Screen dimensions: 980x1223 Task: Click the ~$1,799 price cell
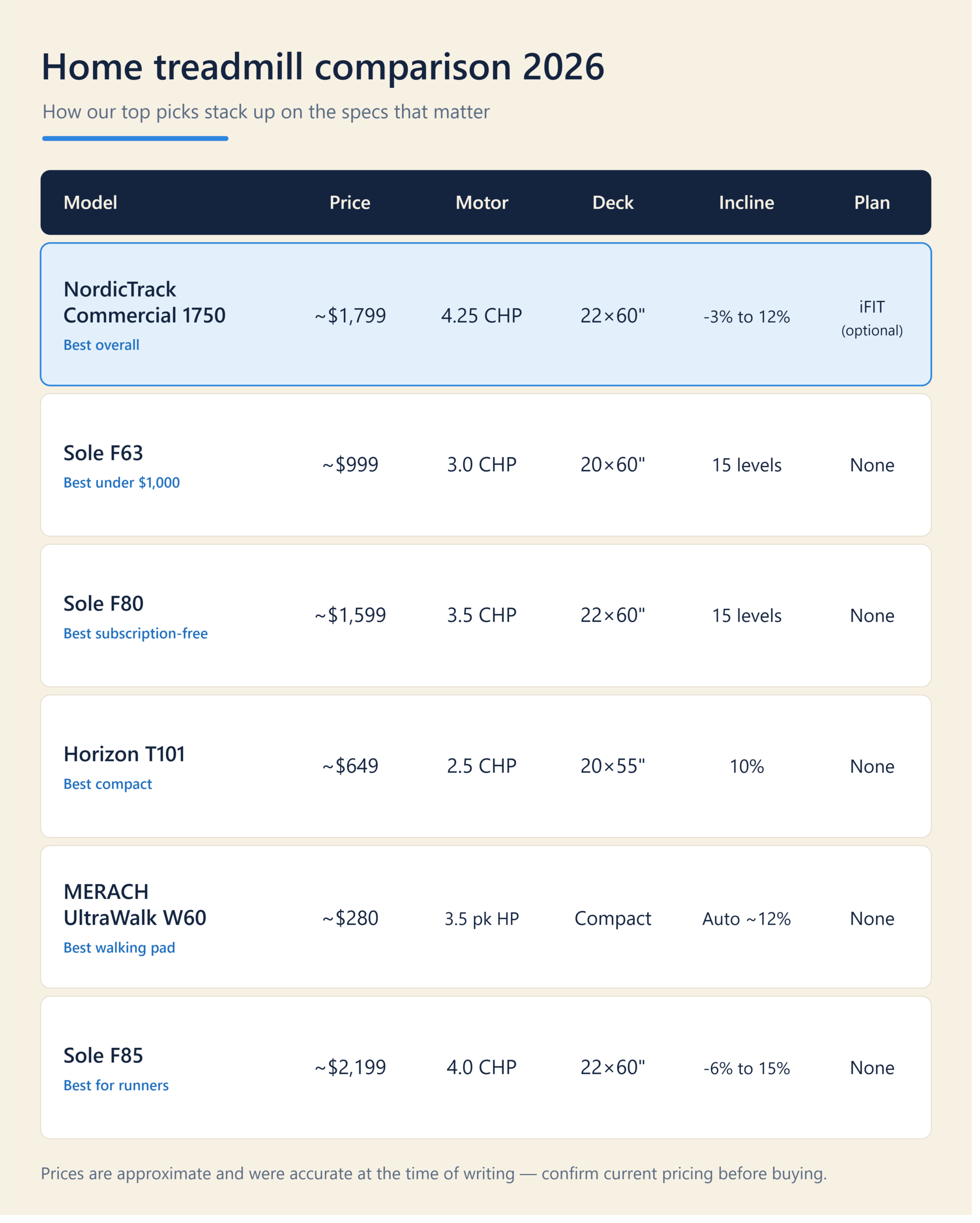coord(353,318)
